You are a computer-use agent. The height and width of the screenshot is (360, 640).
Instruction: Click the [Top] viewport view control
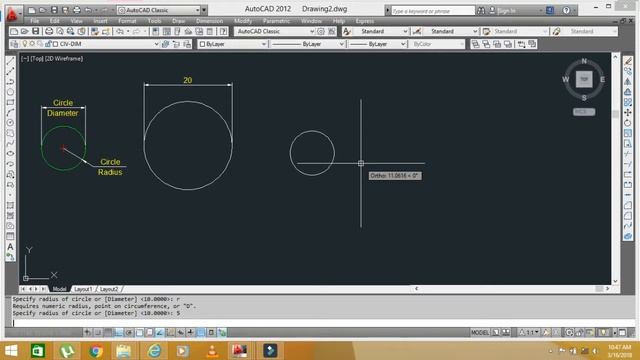37,59
